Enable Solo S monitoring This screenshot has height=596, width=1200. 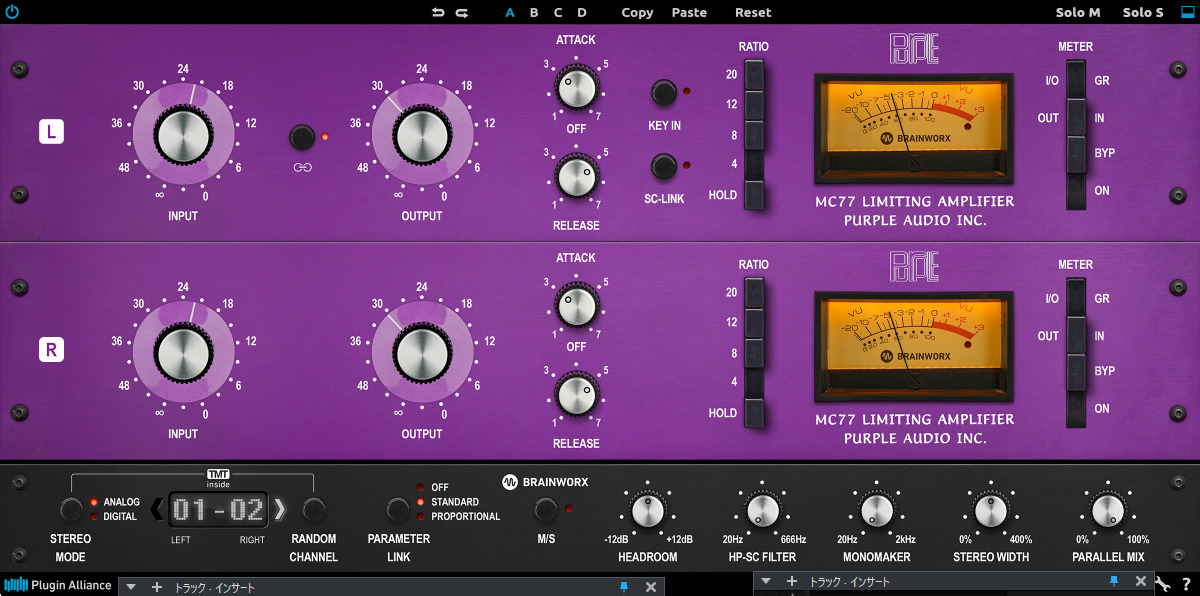(1143, 13)
